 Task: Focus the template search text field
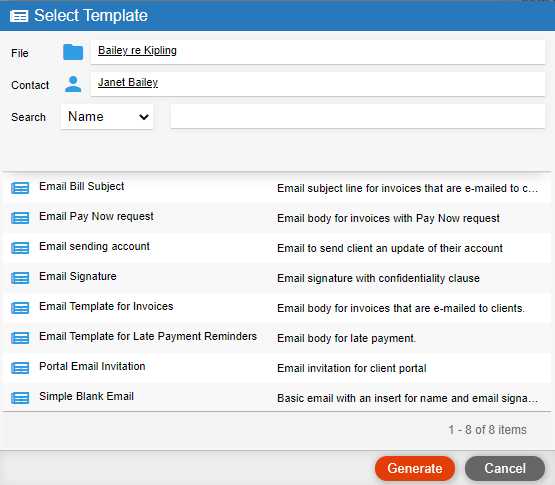click(x=358, y=116)
